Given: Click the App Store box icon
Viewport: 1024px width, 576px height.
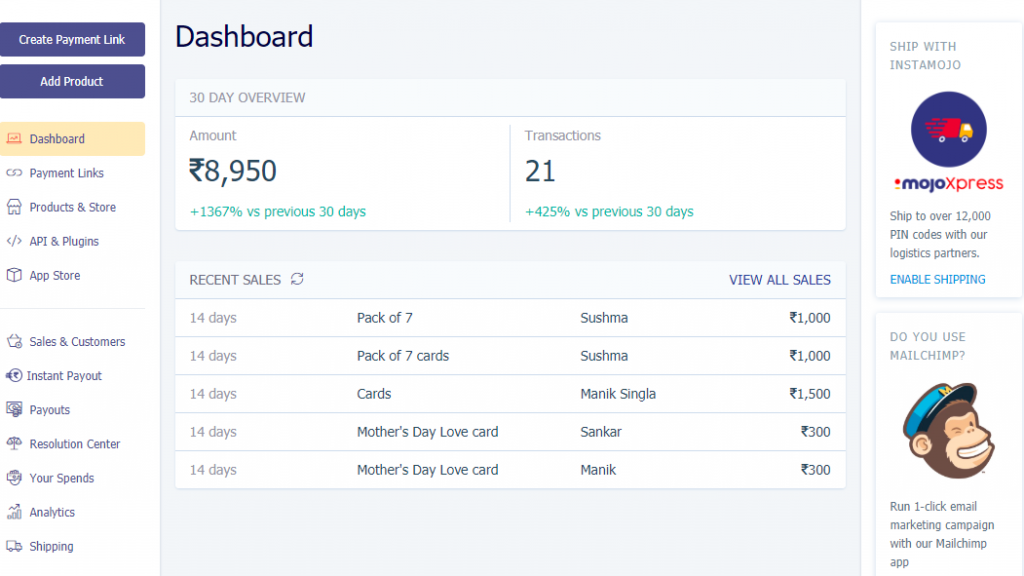Looking at the screenshot, I should (x=14, y=275).
